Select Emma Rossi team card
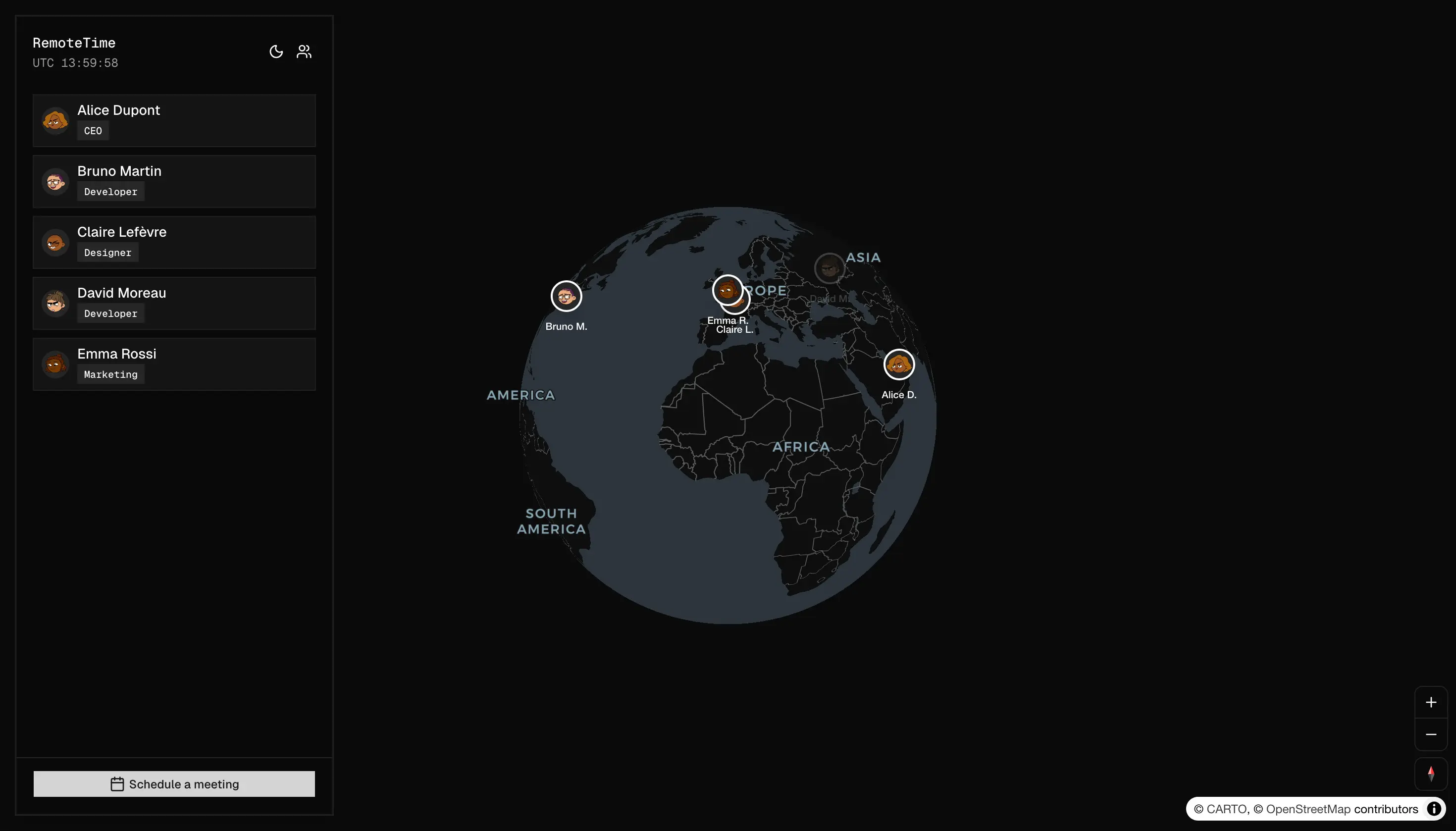Screen dimensions: 1456x831 pos(174,364)
